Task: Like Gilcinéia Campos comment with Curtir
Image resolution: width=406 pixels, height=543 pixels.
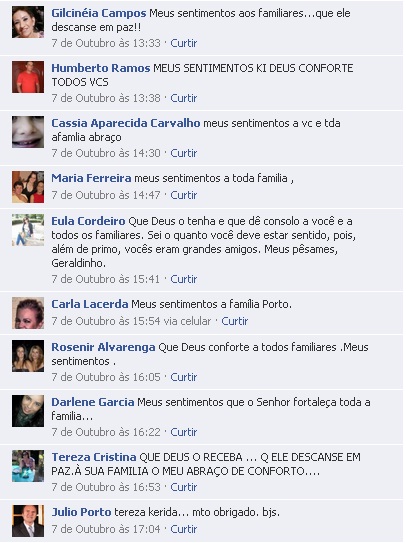Action: (x=184, y=43)
